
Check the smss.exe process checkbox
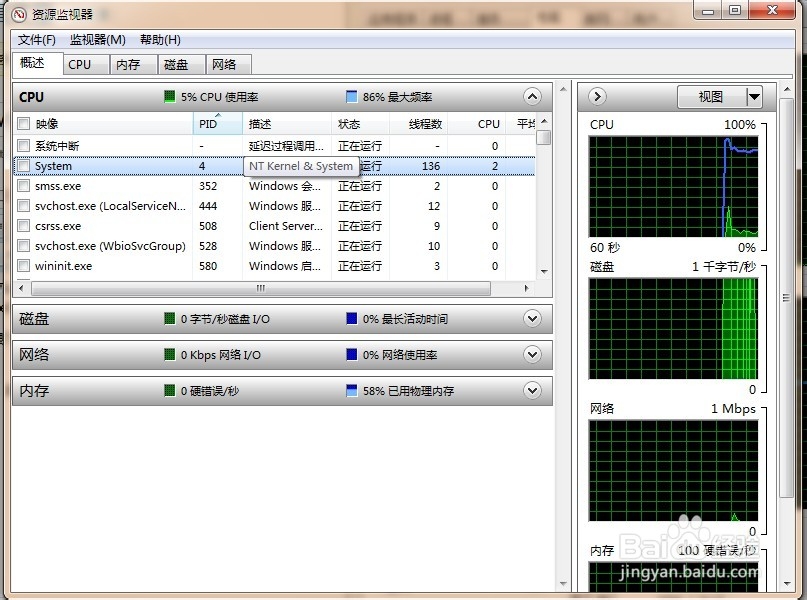click(24, 186)
